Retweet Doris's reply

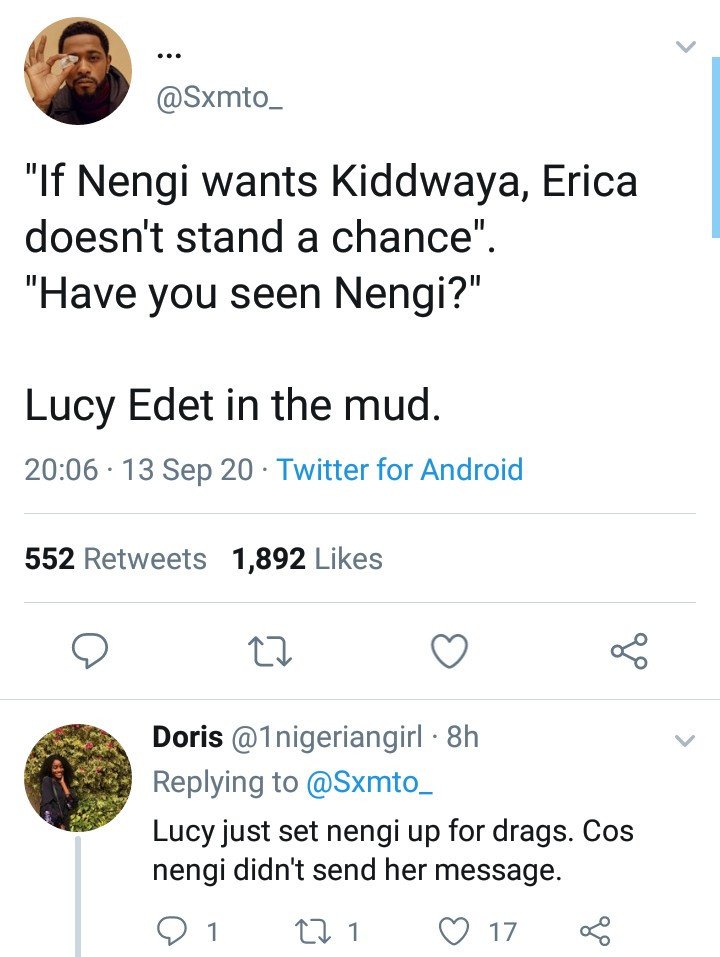click(311, 931)
